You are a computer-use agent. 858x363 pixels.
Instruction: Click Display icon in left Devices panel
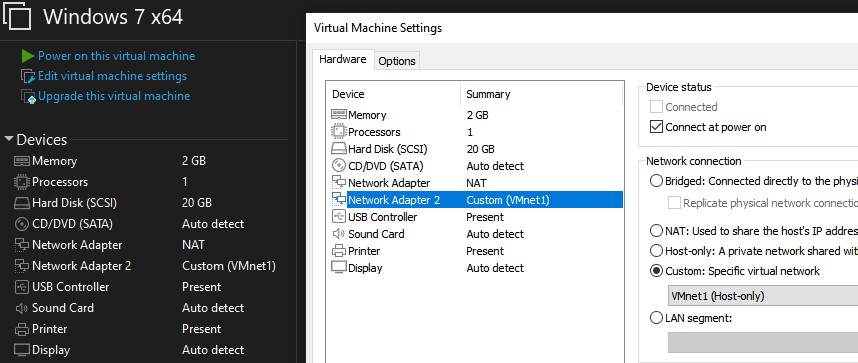tap(22, 350)
